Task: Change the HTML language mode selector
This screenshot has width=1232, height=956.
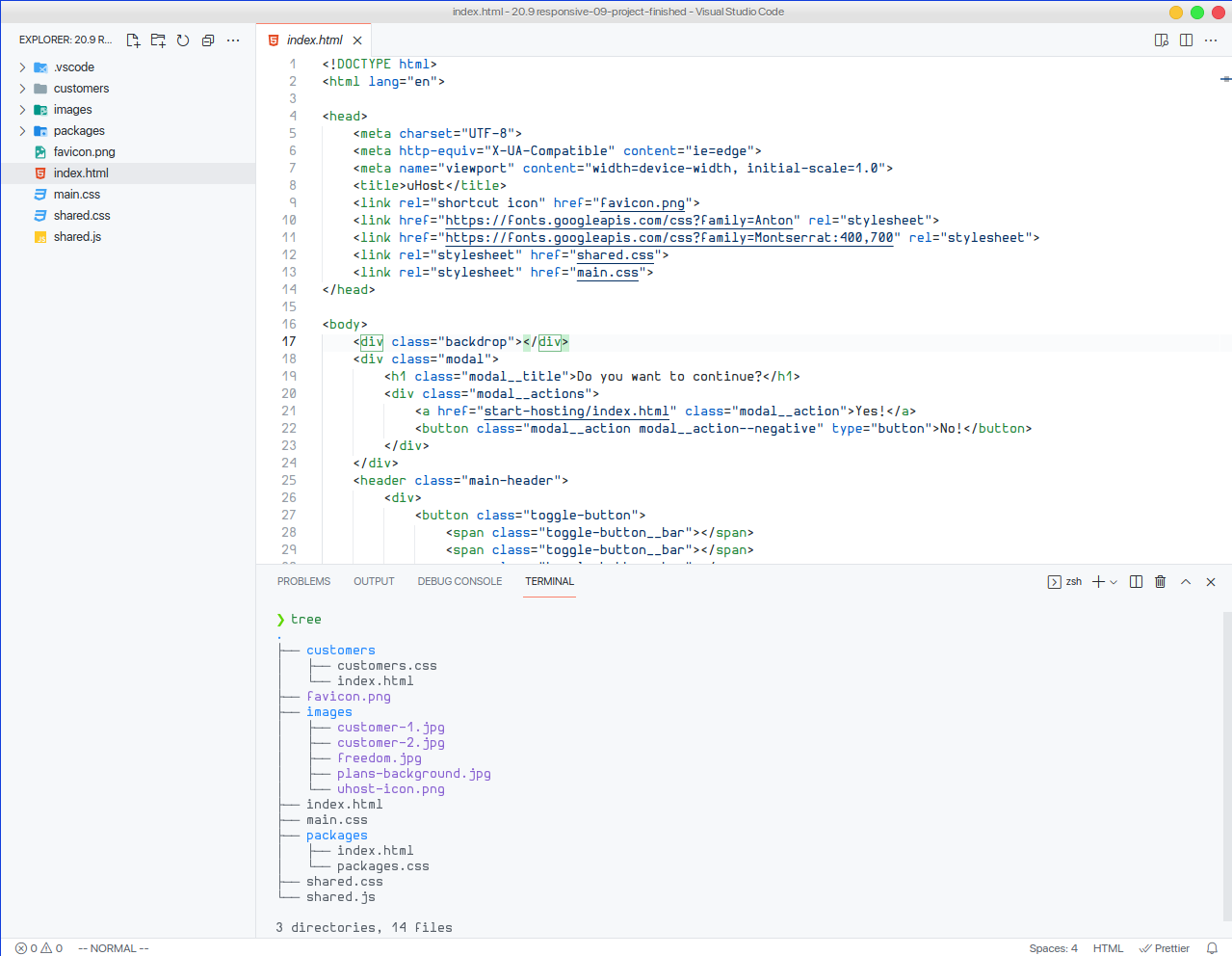Action: (1108, 948)
